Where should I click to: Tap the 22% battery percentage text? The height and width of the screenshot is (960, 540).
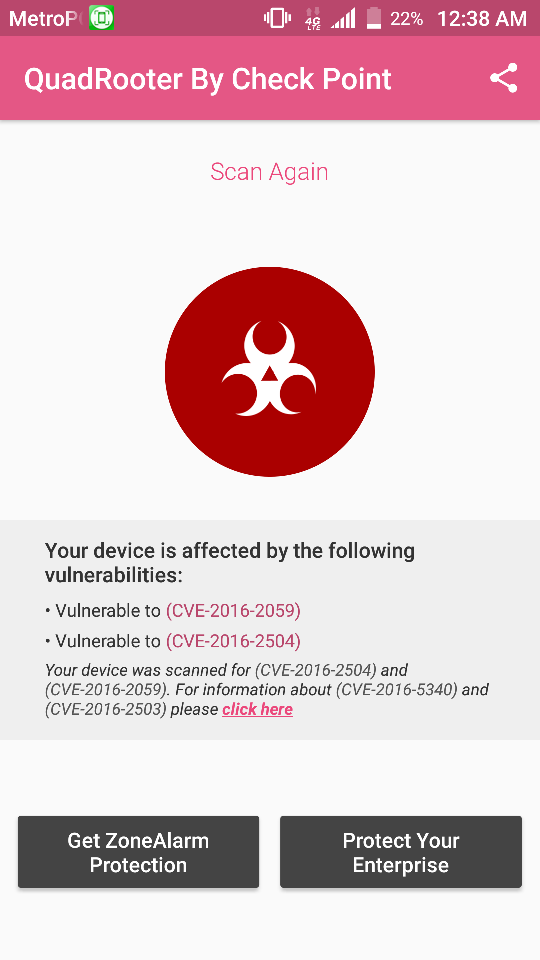(407, 18)
